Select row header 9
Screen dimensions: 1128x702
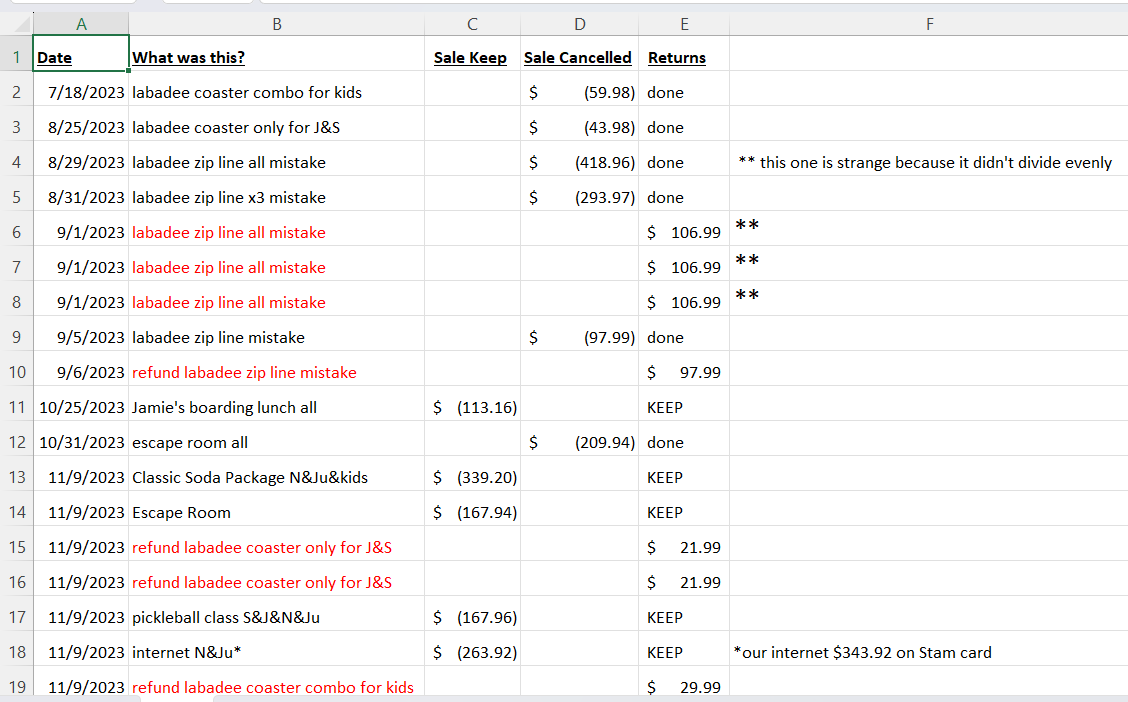click(x=16, y=337)
